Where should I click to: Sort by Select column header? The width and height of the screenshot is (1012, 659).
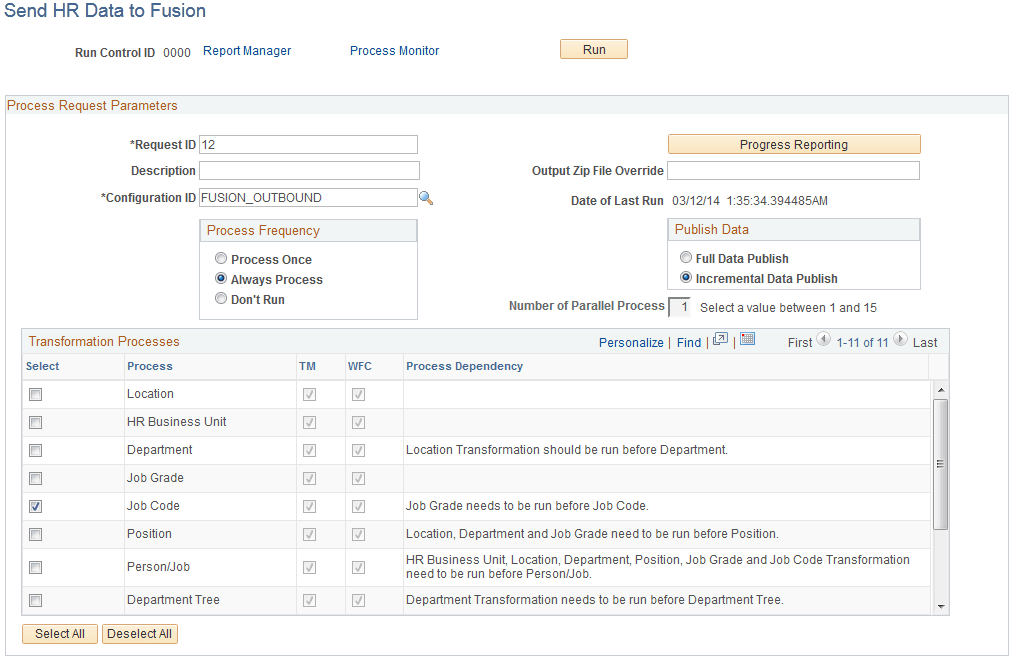pos(43,366)
